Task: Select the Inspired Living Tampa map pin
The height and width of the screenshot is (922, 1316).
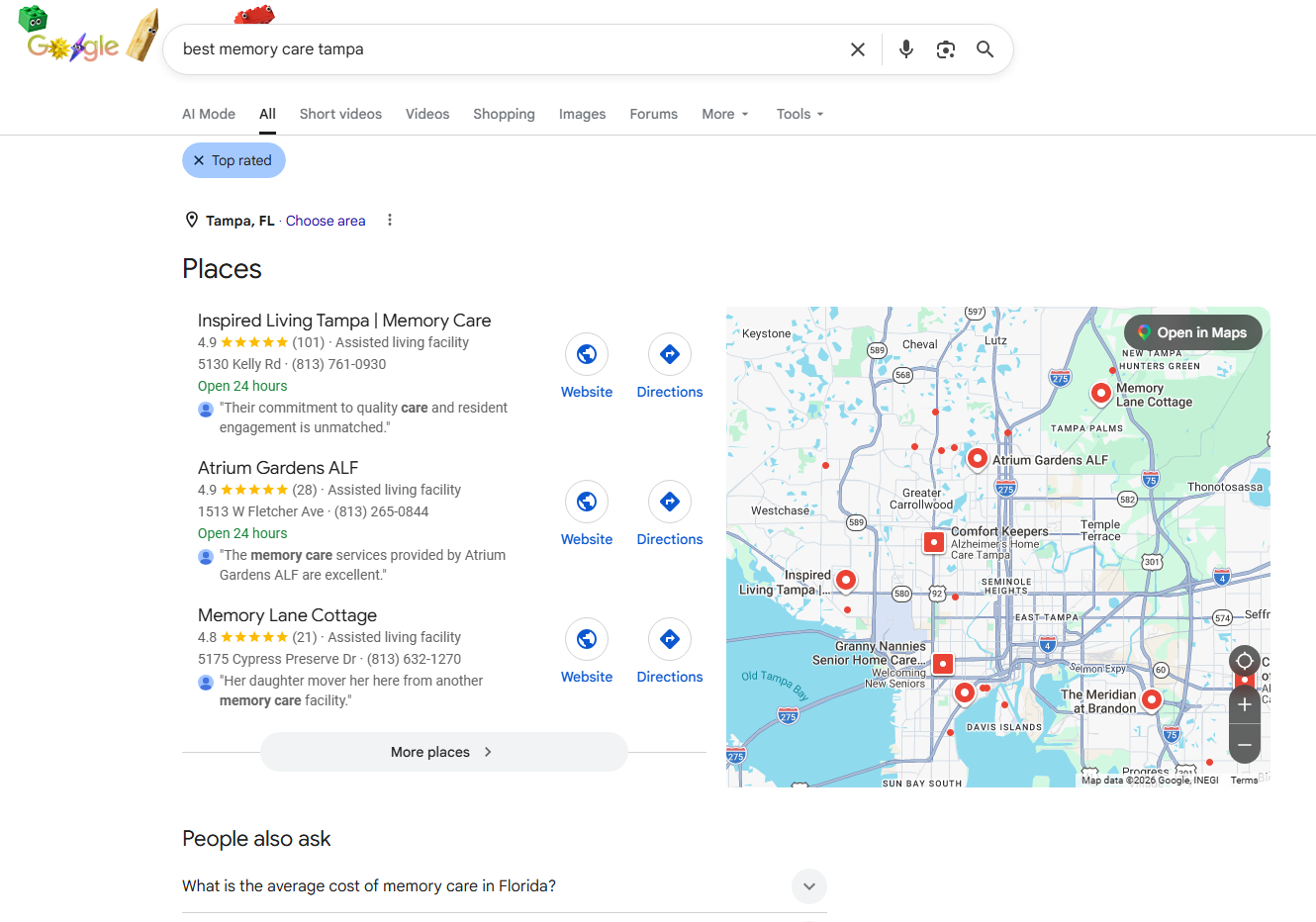Action: pyautogui.click(x=846, y=581)
